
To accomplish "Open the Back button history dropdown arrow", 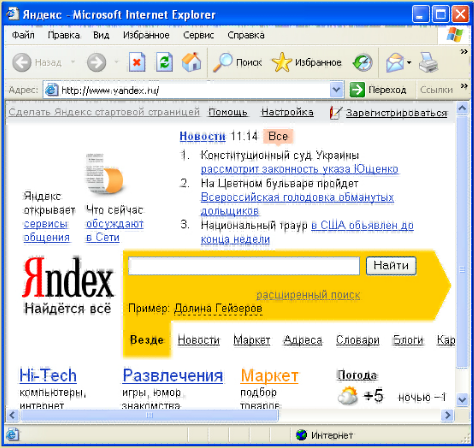I will (72, 62).
